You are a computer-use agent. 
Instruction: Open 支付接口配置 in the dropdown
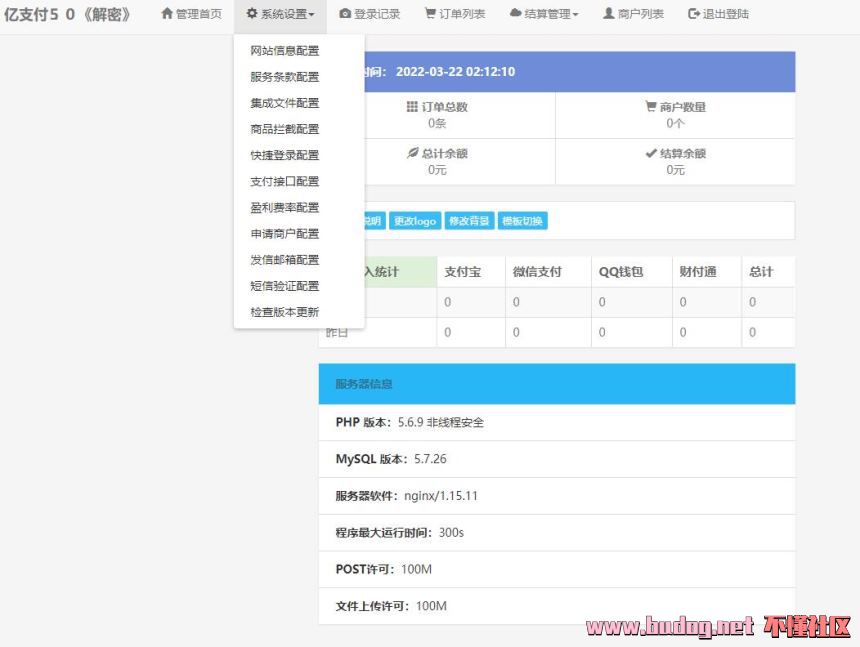(x=285, y=181)
